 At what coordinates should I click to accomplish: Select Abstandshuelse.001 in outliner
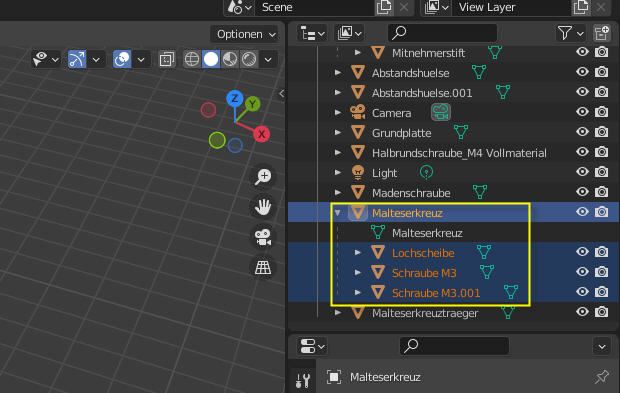coord(422,93)
